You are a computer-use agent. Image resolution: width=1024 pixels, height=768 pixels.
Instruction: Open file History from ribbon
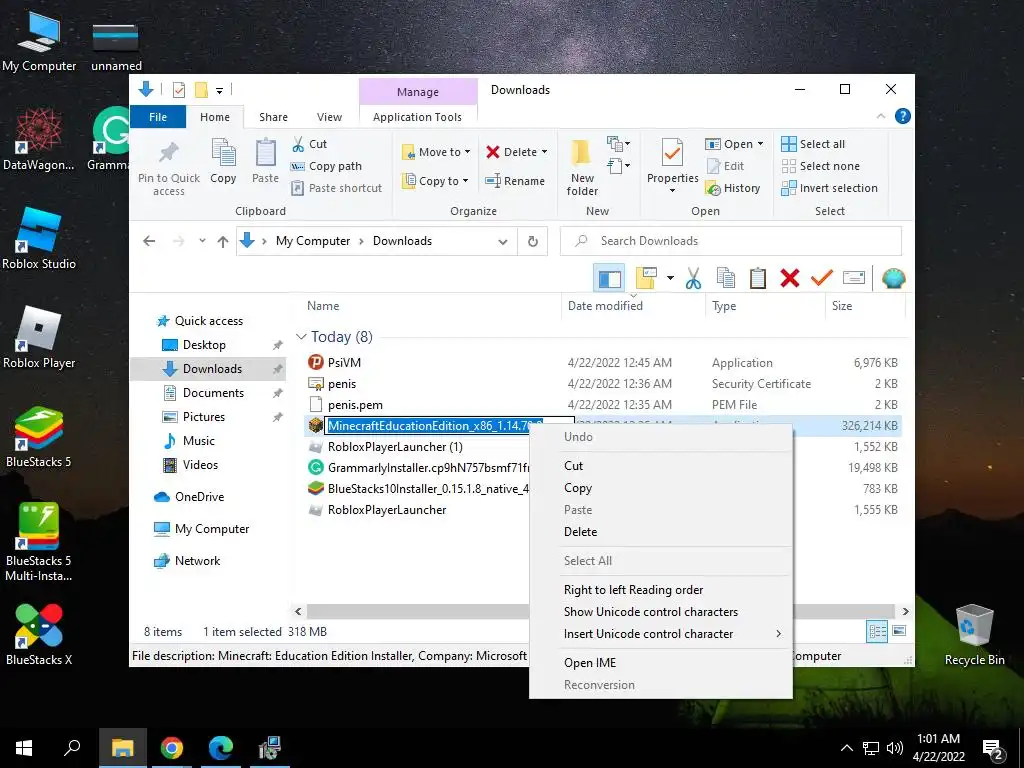pos(733,188)
